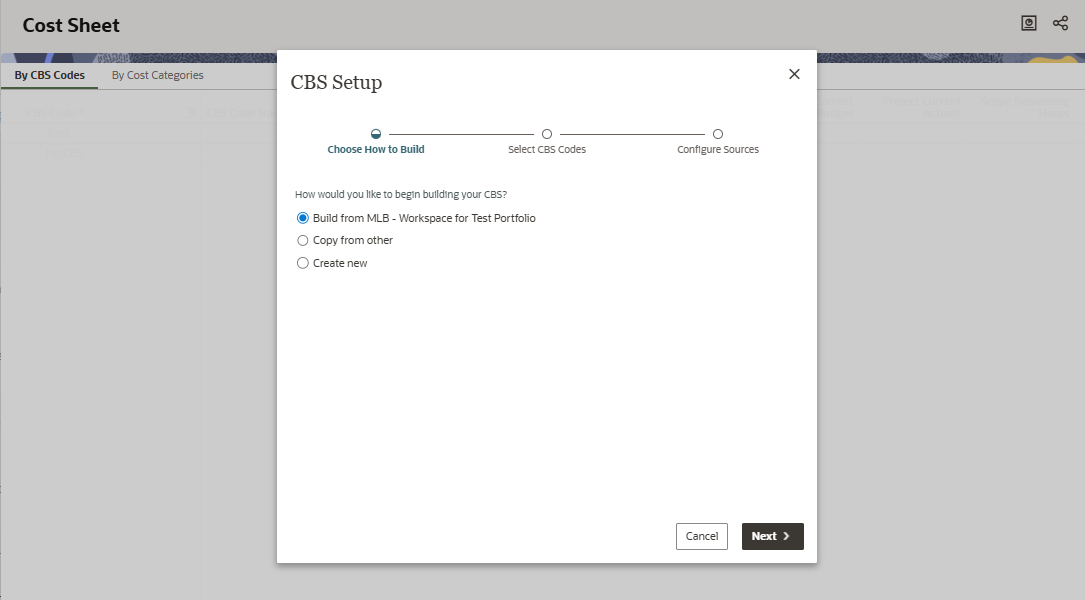Open the By Cost Categories tab
1085x600 pixels.
[157, 76]
